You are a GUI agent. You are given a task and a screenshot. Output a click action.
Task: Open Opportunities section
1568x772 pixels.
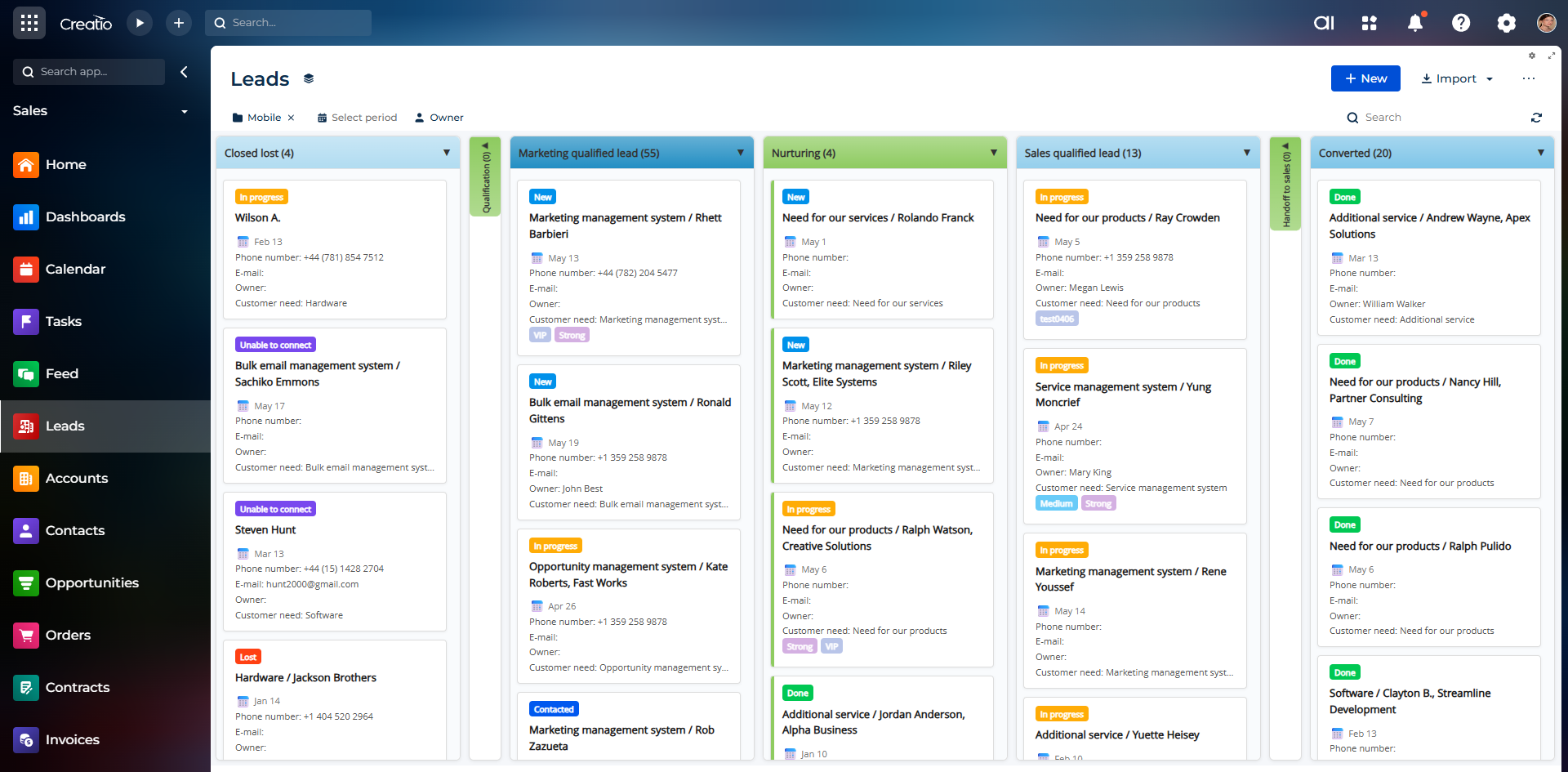pos(105,583)
